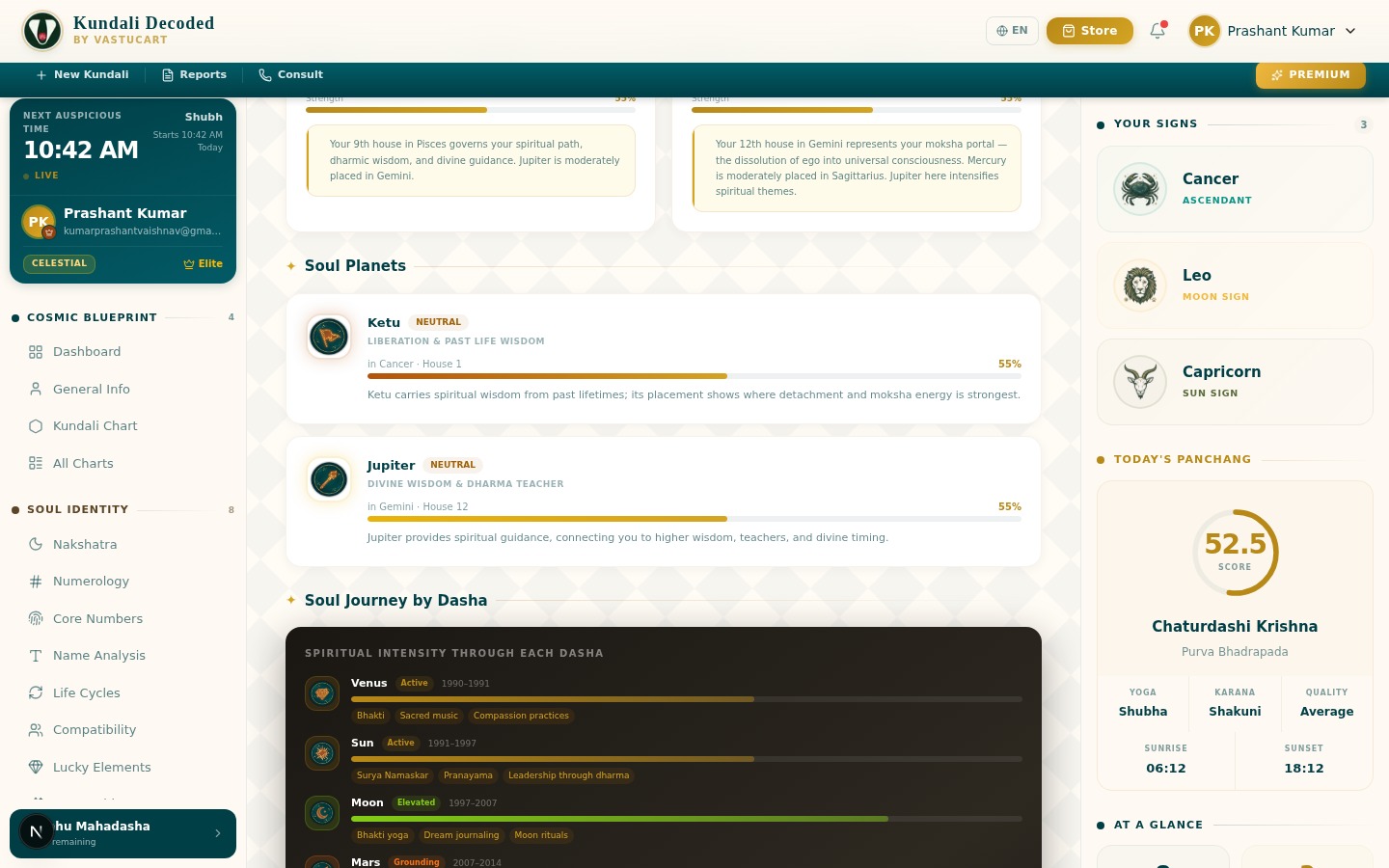
Task: Click the Kundali Decoded logo
Action: point(42,31)
